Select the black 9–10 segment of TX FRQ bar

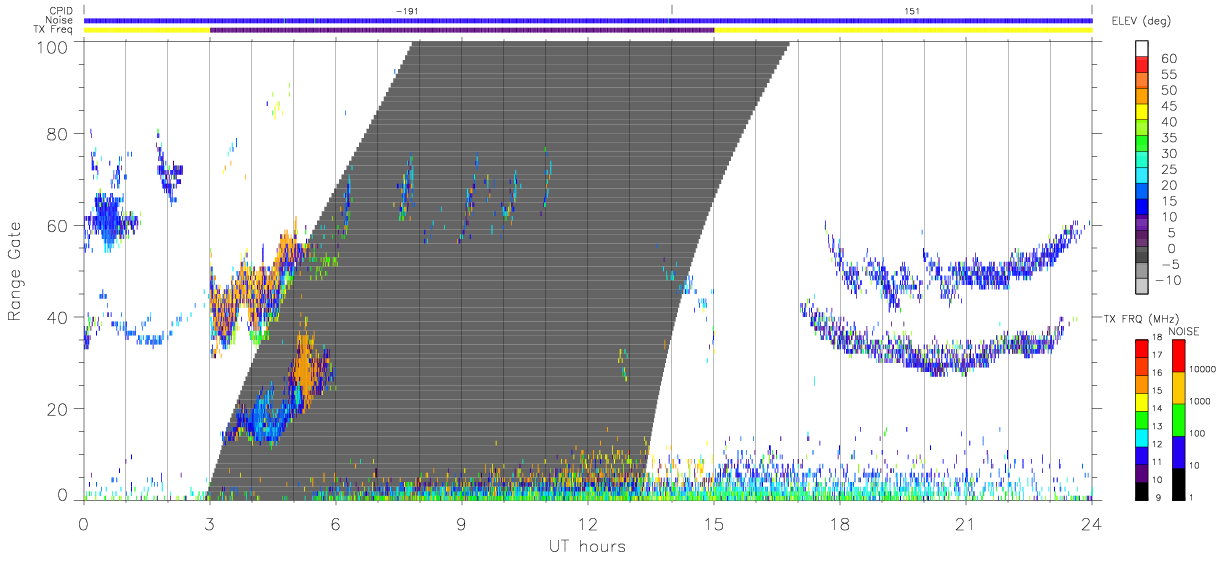1141,491
